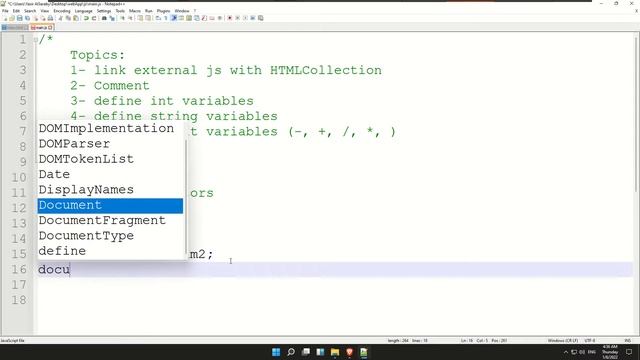The image size is (640, 360).
Task: Open the Macro menu
Action: coord(135,11)
